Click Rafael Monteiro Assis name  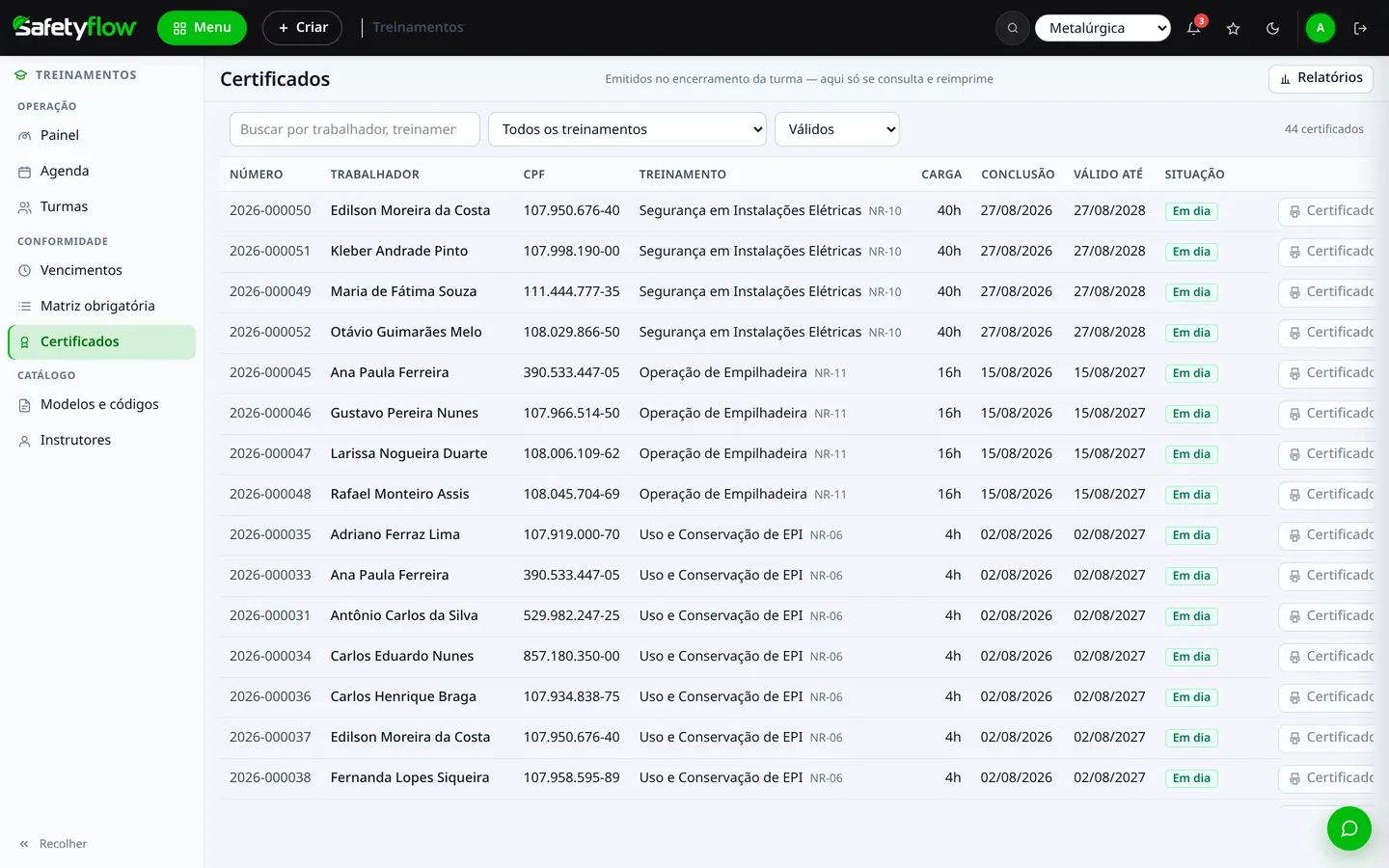(400, 494)
